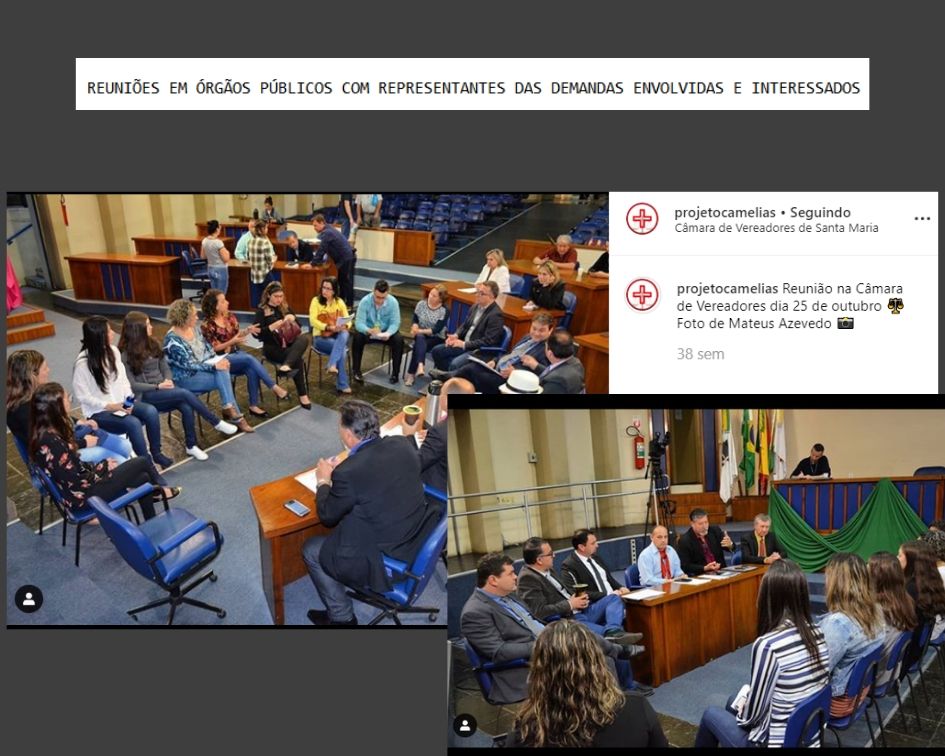
Task: Click the tagged-people icon on the right photo
Action: pos(465,725)
